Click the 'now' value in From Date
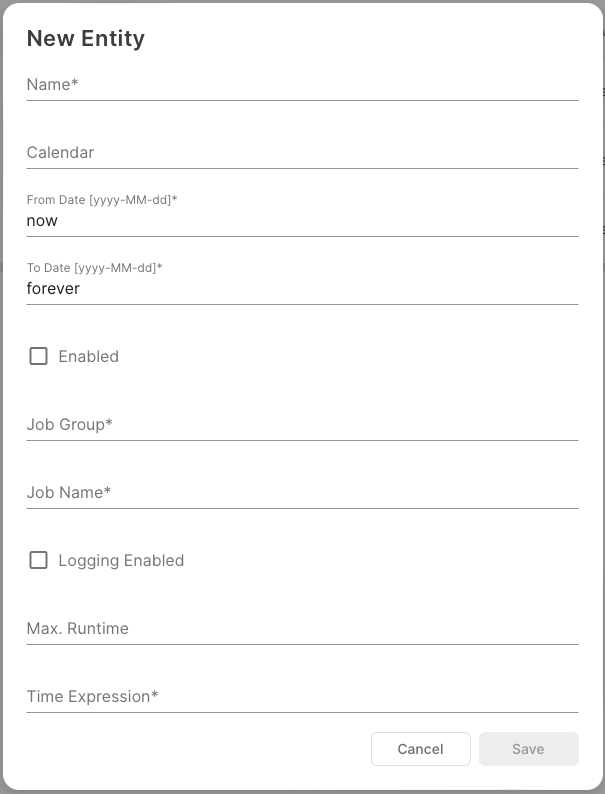The height and width of the screenshot is (794, 605). point(43,221)
